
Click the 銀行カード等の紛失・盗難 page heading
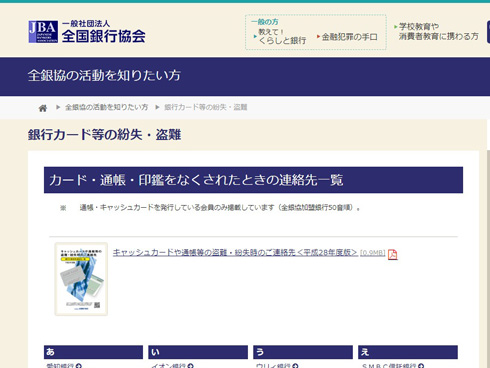click(104, 135)
